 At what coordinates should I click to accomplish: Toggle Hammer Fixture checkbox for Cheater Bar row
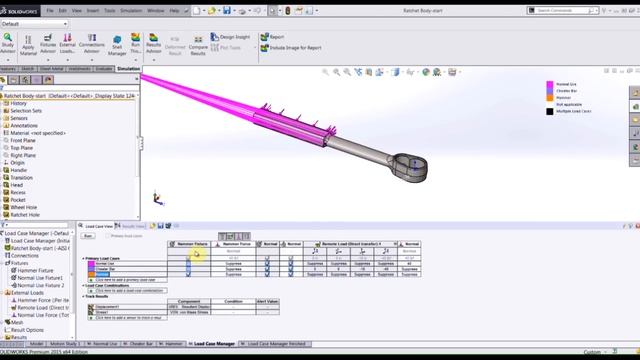coord(188,269)
